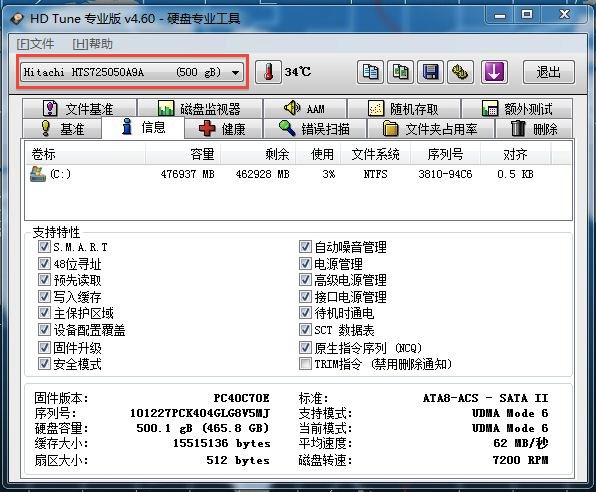This screenshot has width=596, height=492.
Task: Click the purple down-arrow icon
Action: 494,72
